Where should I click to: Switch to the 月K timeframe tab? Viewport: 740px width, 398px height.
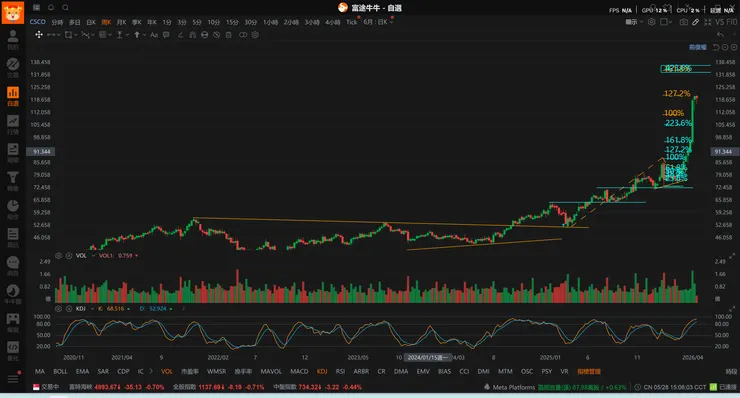[121, 22]
